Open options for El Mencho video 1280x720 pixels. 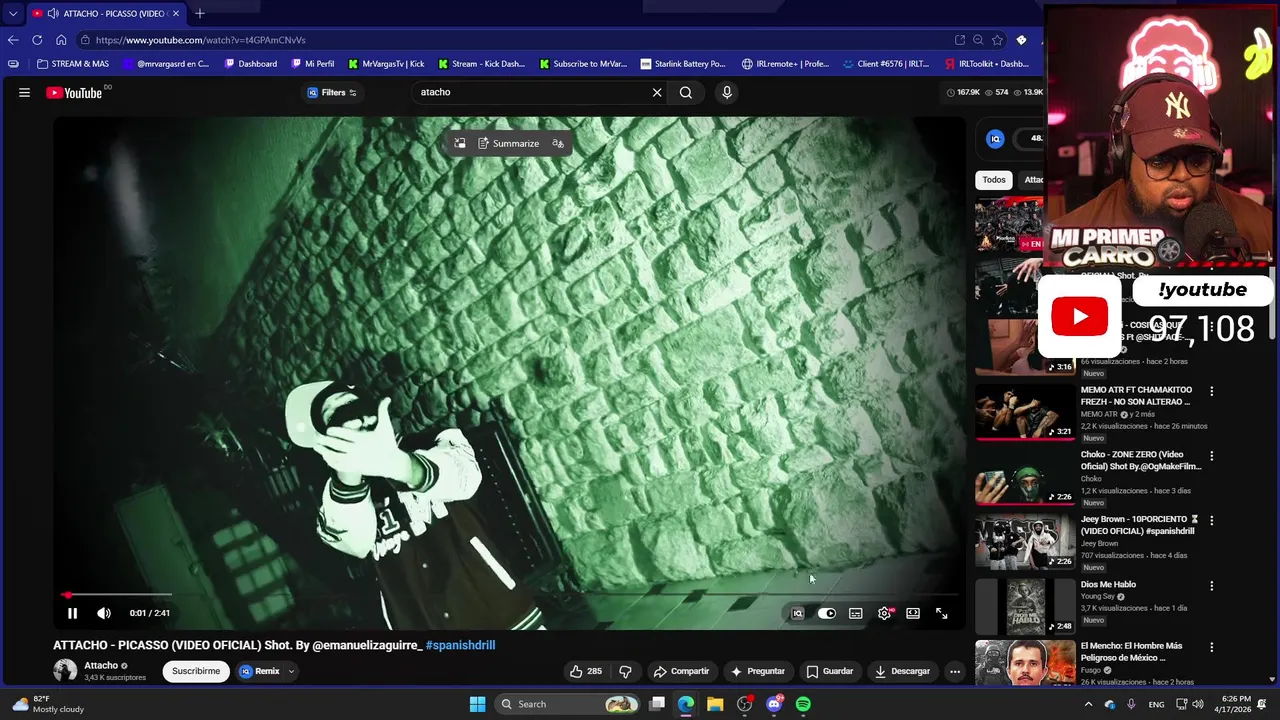tap(1212, 647)
